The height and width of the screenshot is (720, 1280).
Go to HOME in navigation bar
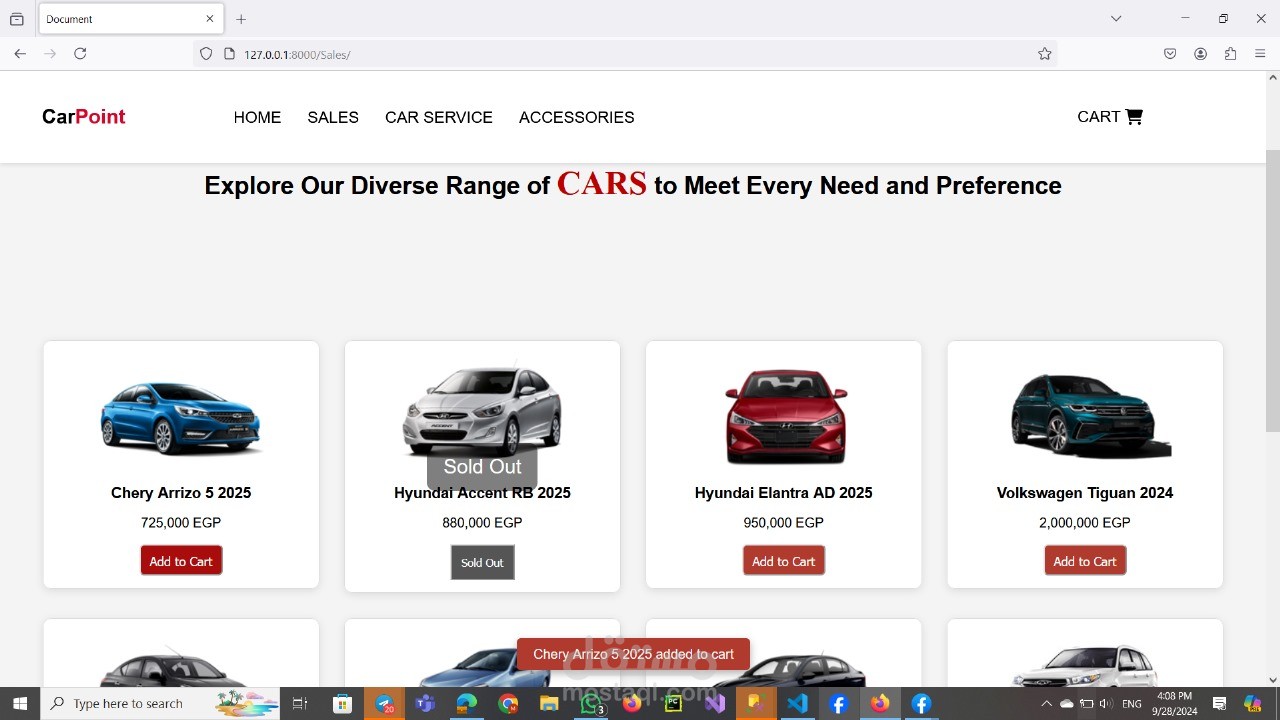(x=257, y=117)
